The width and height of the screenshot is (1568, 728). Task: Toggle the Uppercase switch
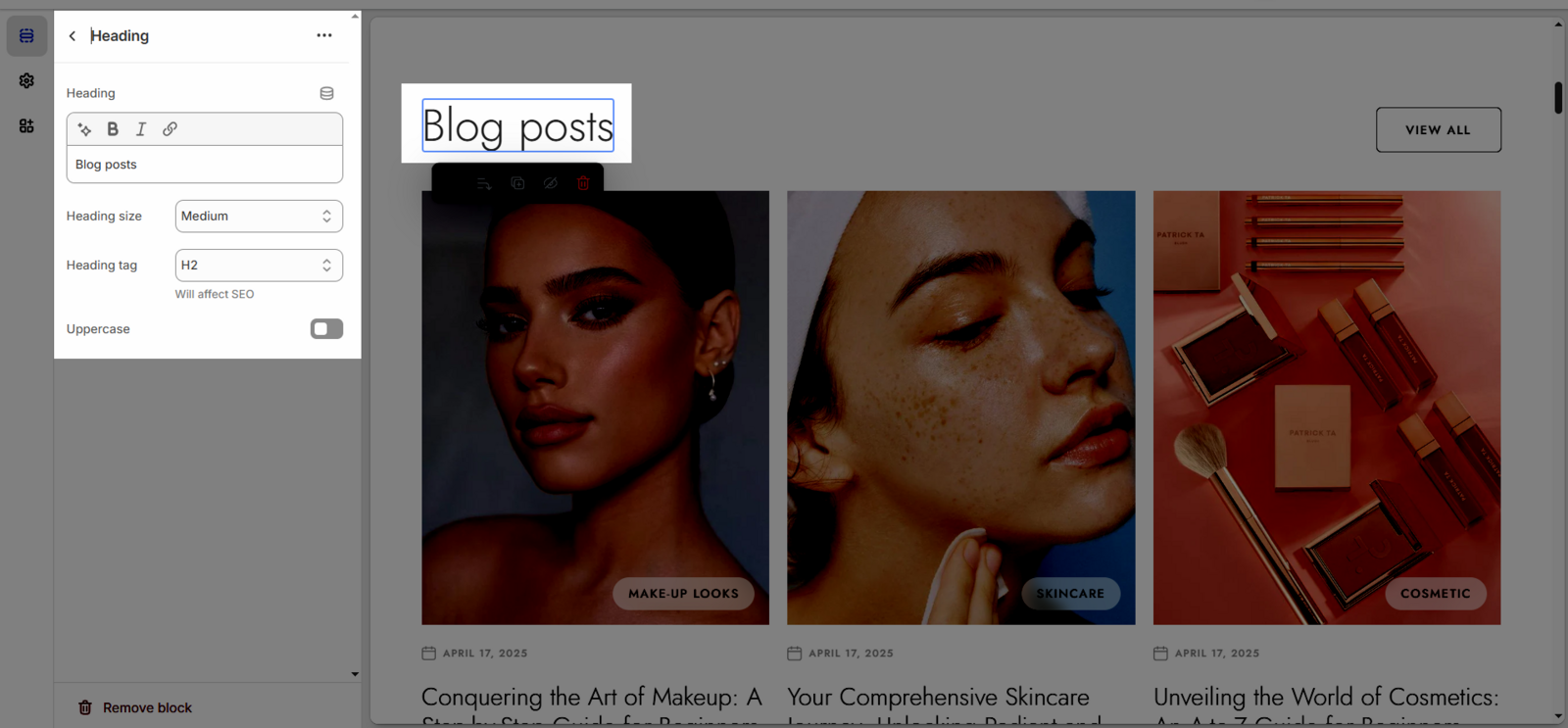(326, 329)
